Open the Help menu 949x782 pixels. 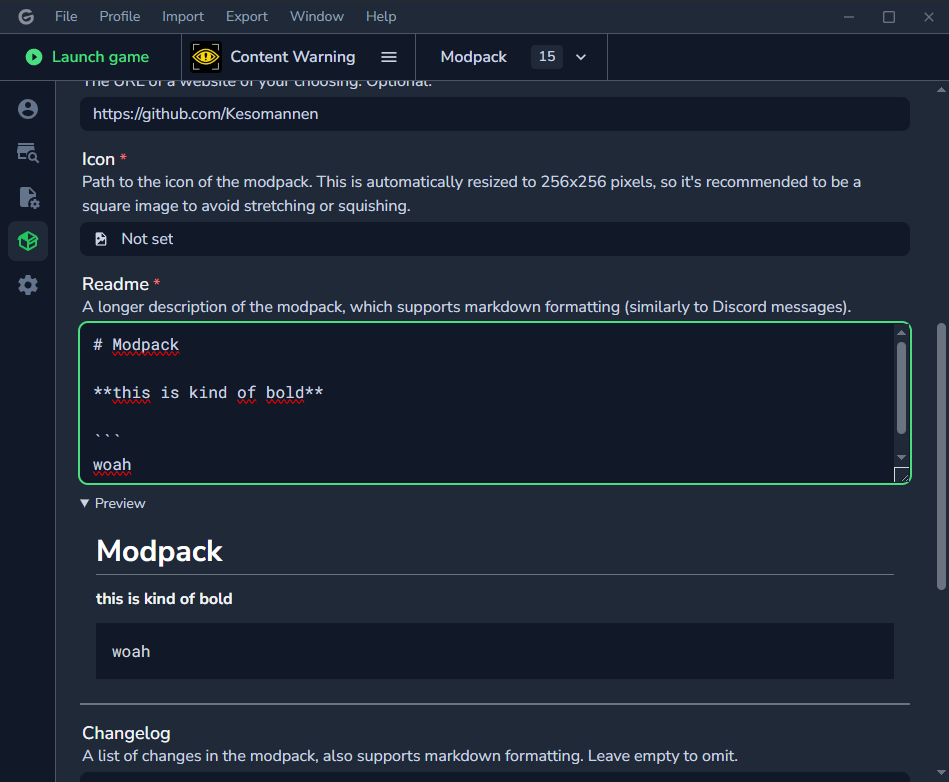(x=381, y=16)
